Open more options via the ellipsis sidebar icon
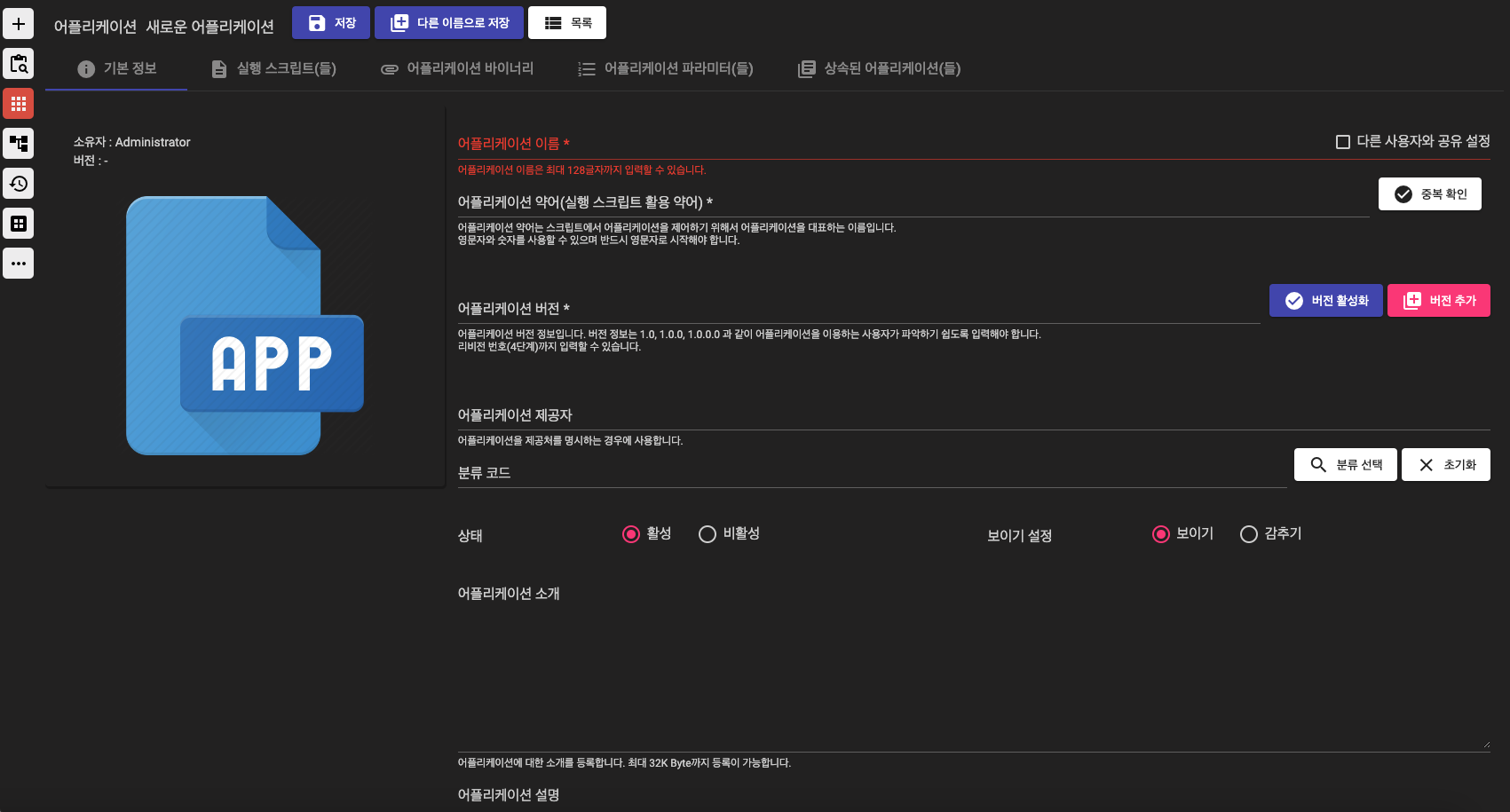This screenshot has height=812, width=1510. (18, 263)
